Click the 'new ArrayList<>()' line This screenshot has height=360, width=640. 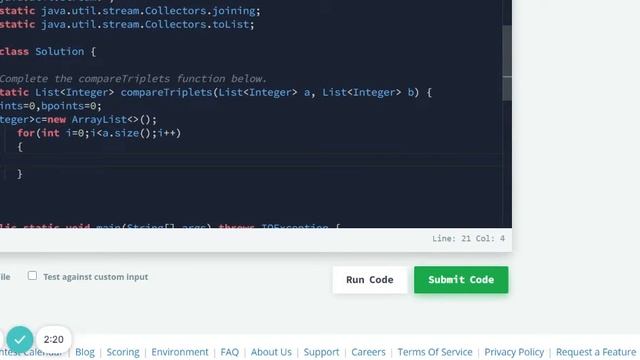78,120
